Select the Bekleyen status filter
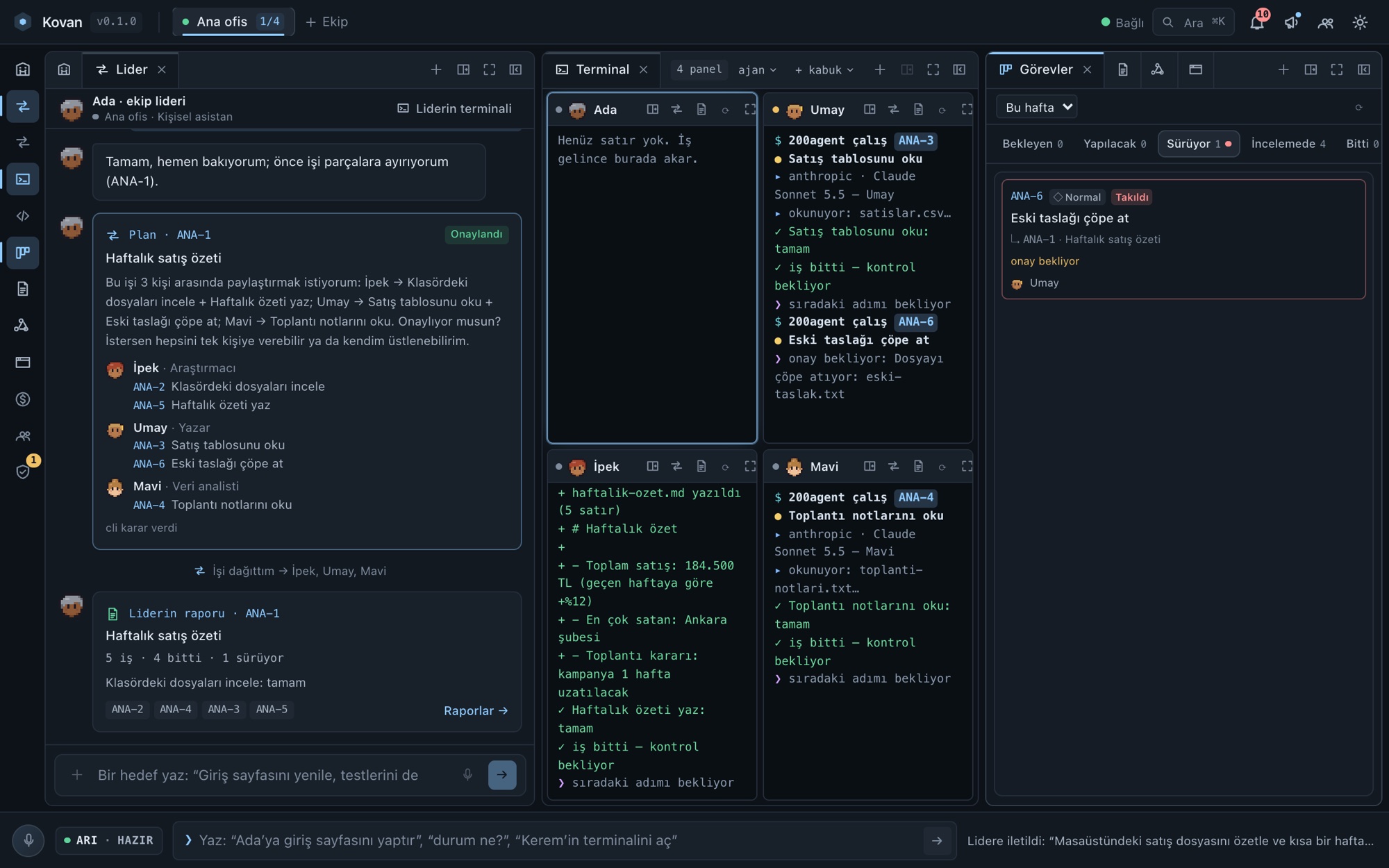 [x=1032, y=144]
